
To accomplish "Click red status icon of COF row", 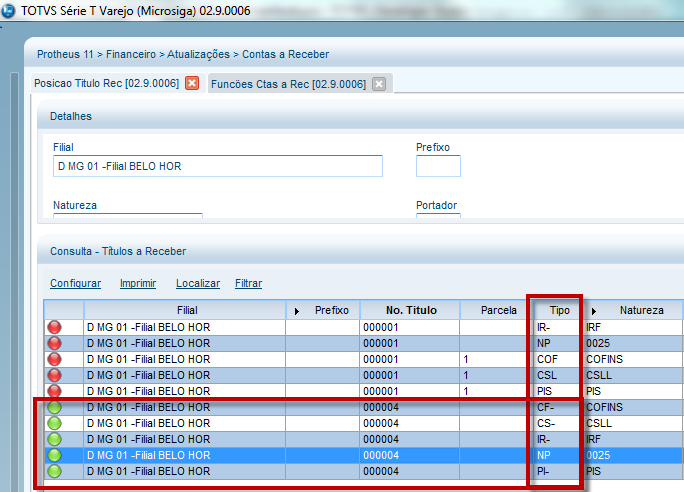I will point(55,359).
